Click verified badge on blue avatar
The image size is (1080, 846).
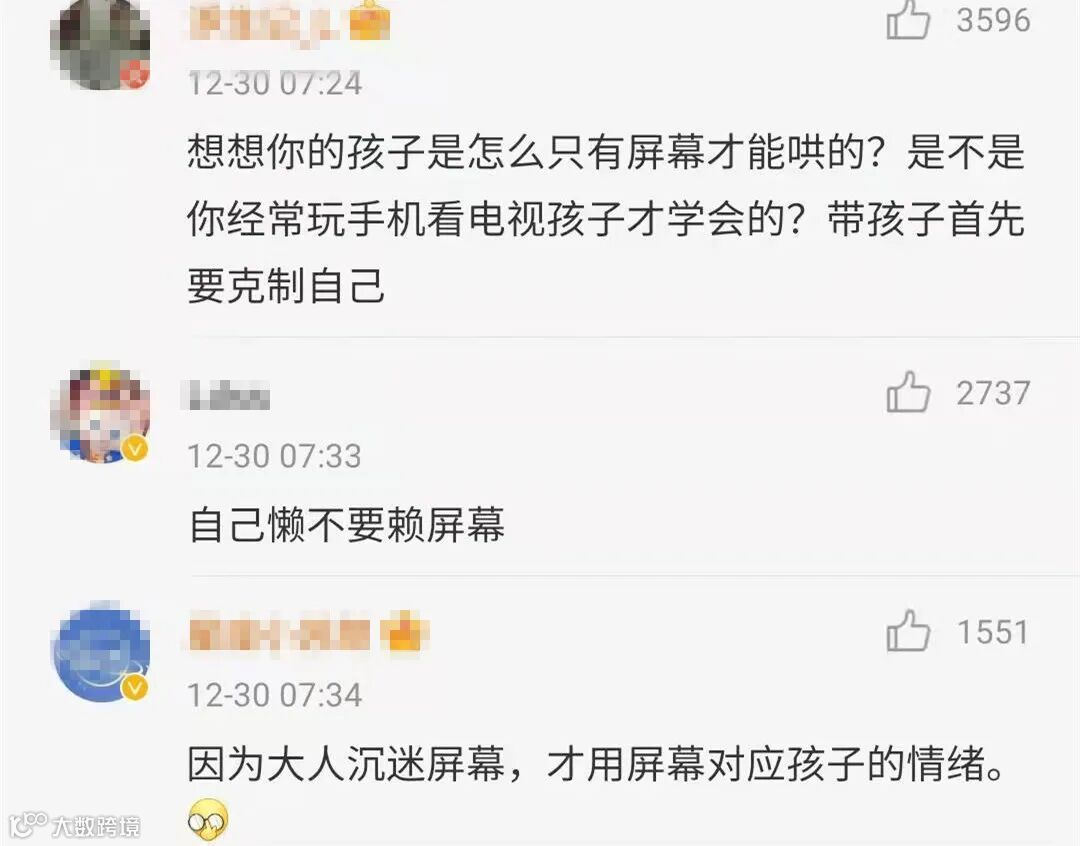click(135, 688)
